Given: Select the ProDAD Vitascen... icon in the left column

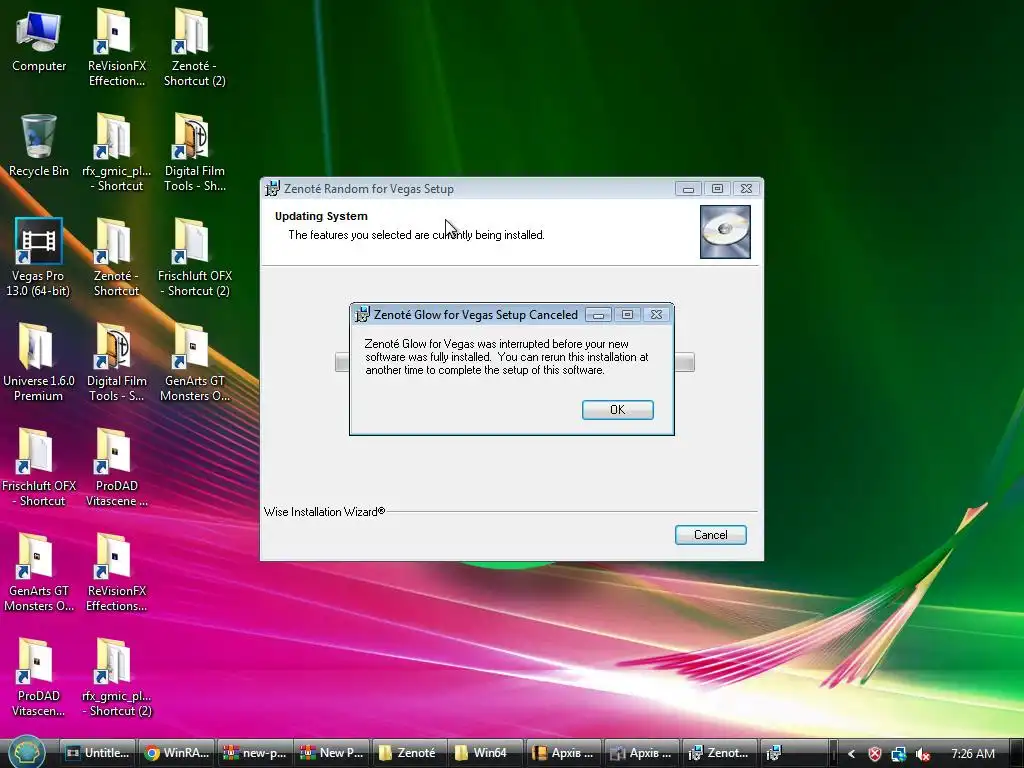Looking at the screenshot, I should coord(38,677).
